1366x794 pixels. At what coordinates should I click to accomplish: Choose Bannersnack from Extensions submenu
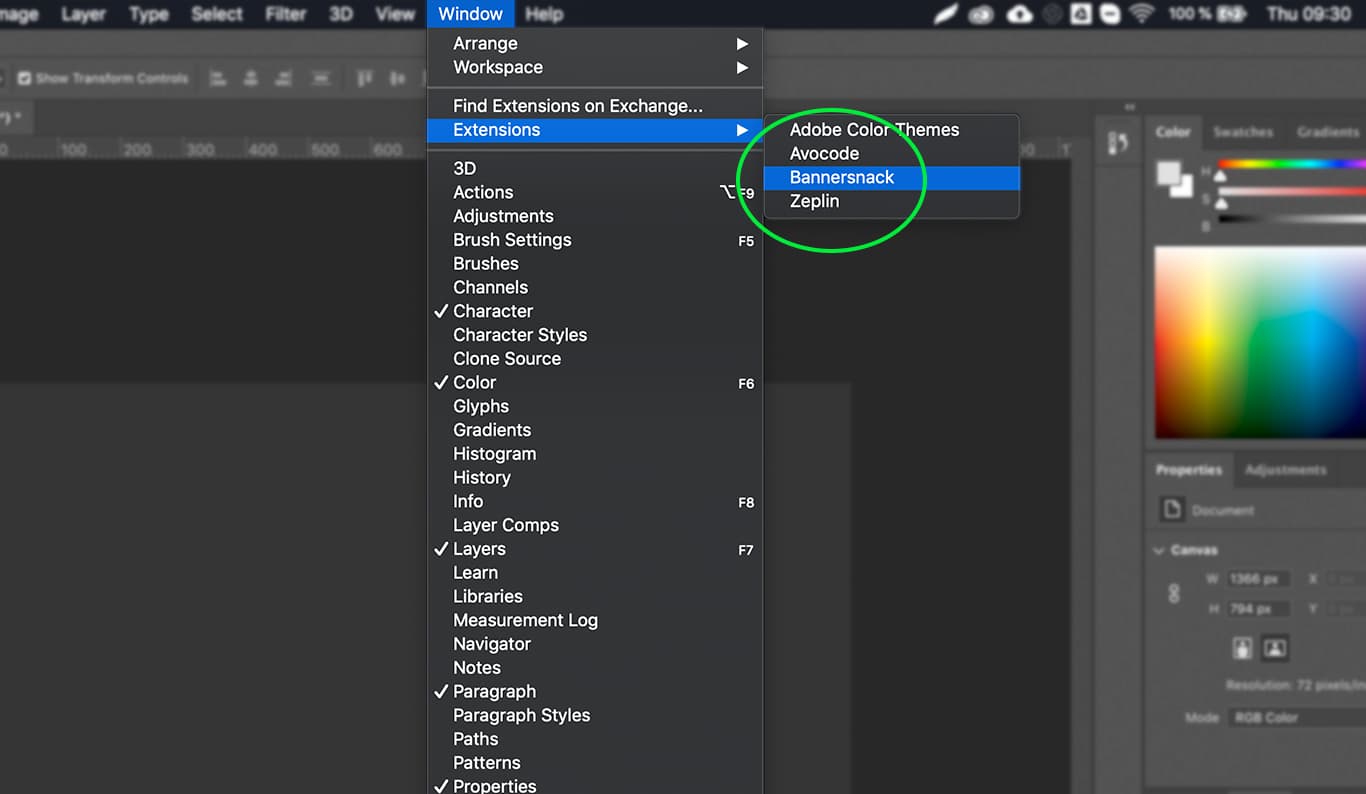tap(892, 177)
